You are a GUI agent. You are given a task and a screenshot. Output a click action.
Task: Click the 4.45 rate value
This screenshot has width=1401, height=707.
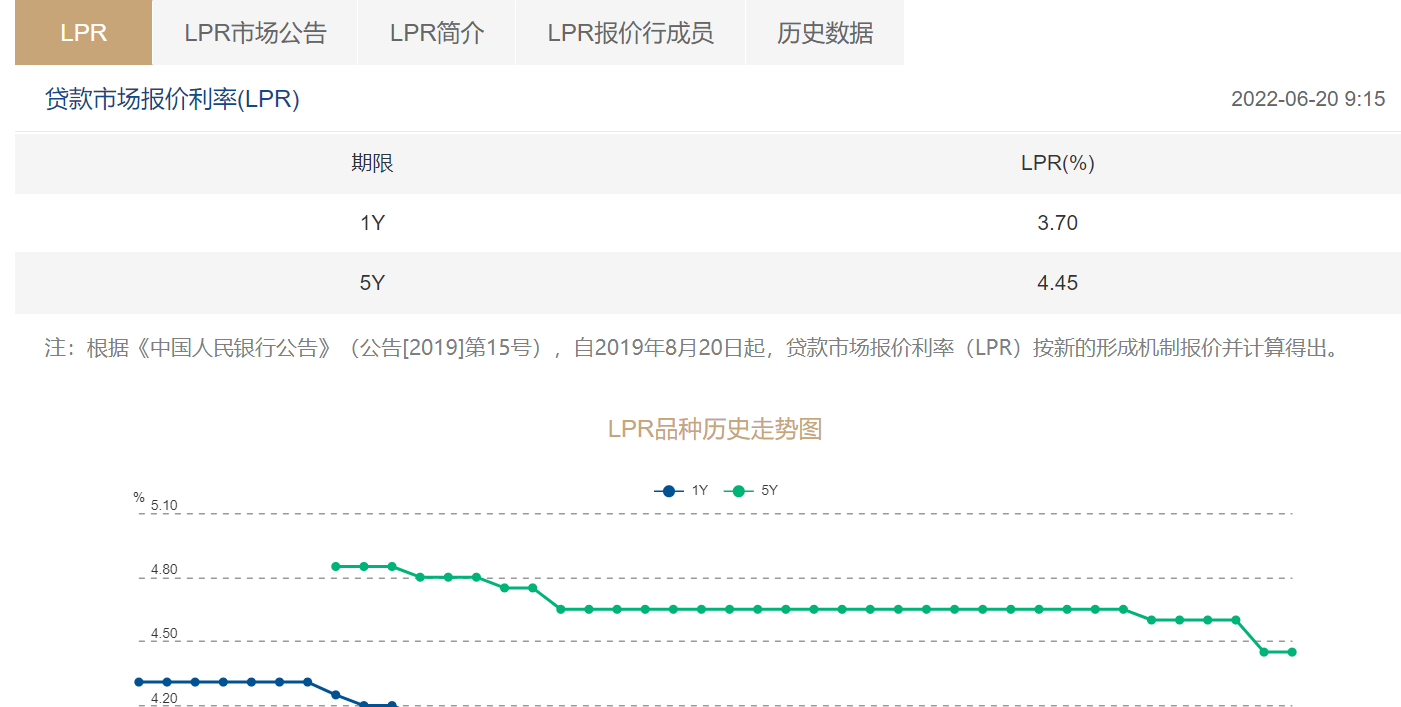[x=1057, y=283]
